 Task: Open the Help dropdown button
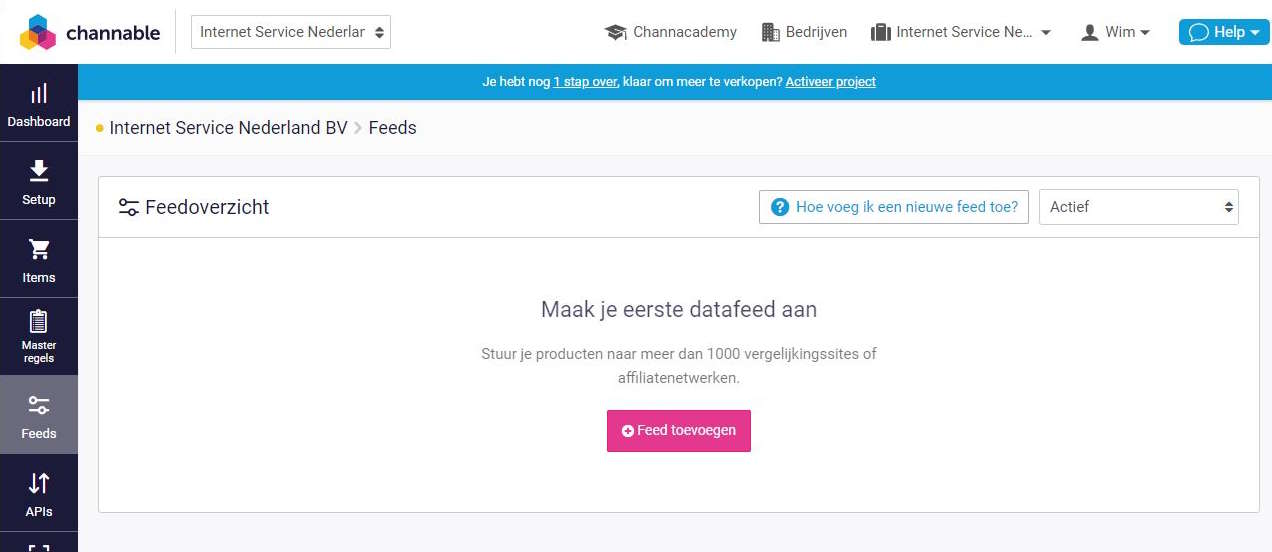(1224, 32)
